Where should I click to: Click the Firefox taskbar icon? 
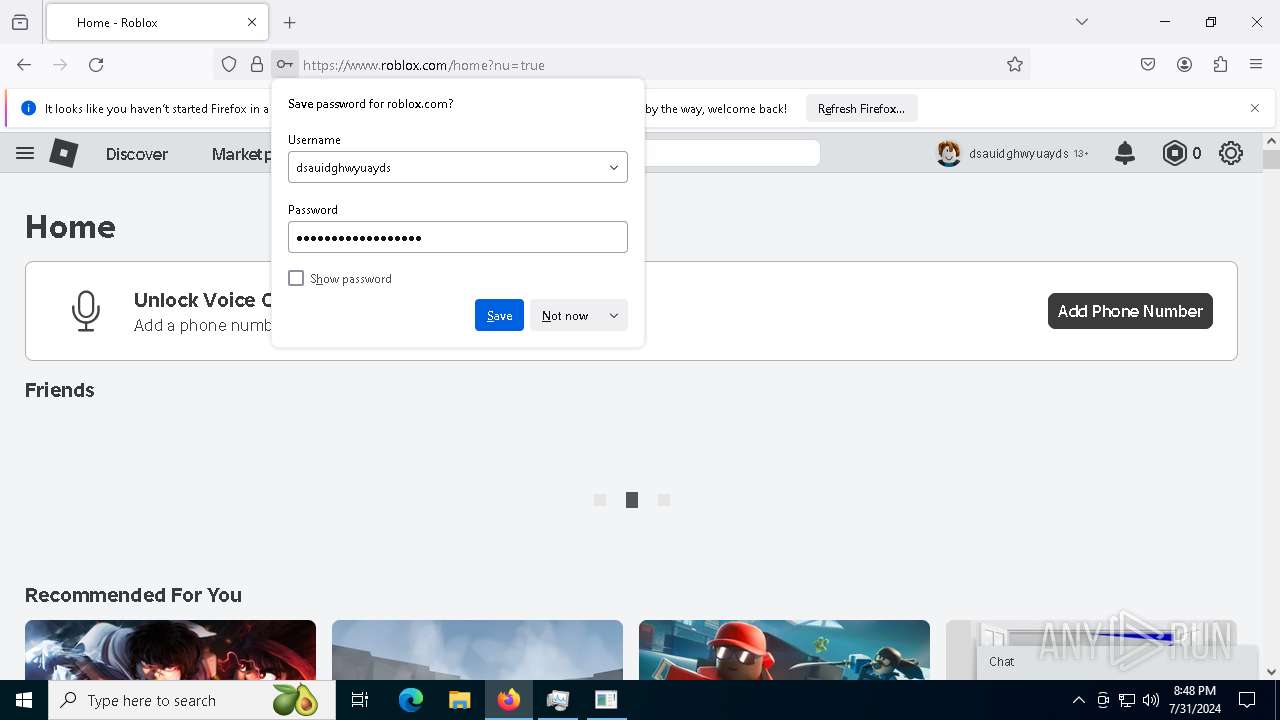pyautogui.click(x=509, y=700)
